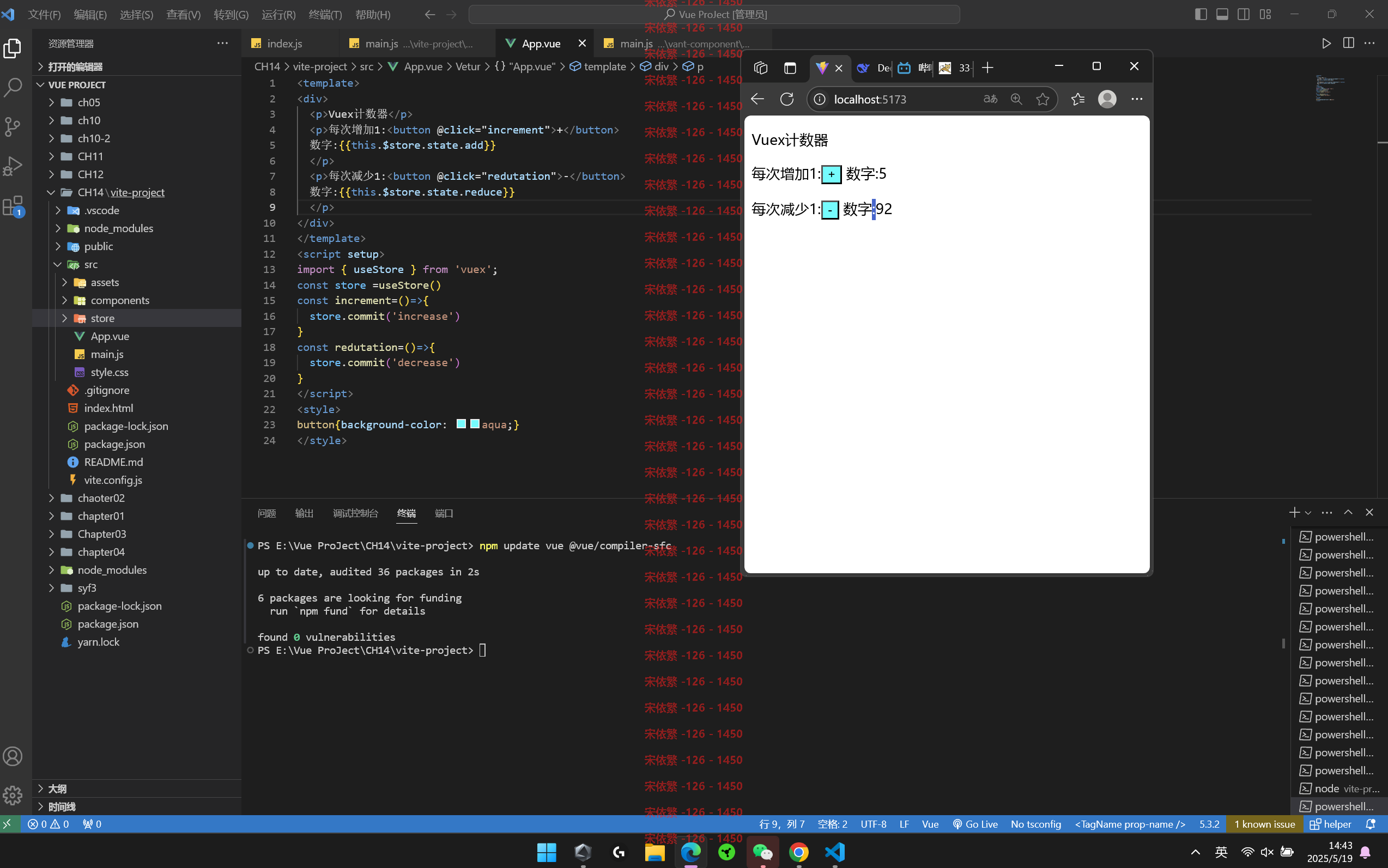The height and width of the screenshot is (868, 1388).
Task: Customize editor layout button
Action: (x=1265, y=14)
